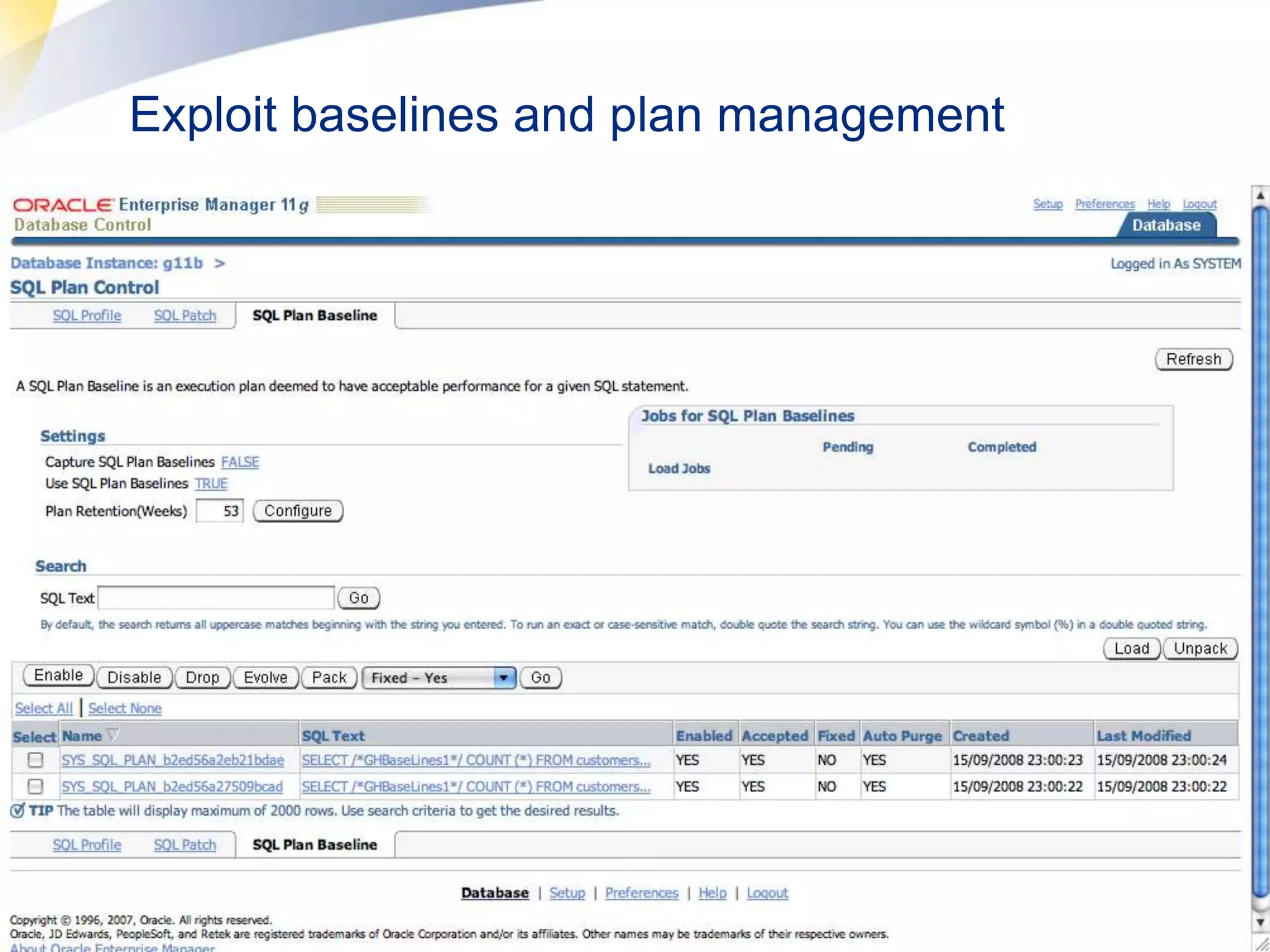Click Go next to Fixed dropdown
Viewport: 1270px width, 952px height.
(x=541, y=677)
